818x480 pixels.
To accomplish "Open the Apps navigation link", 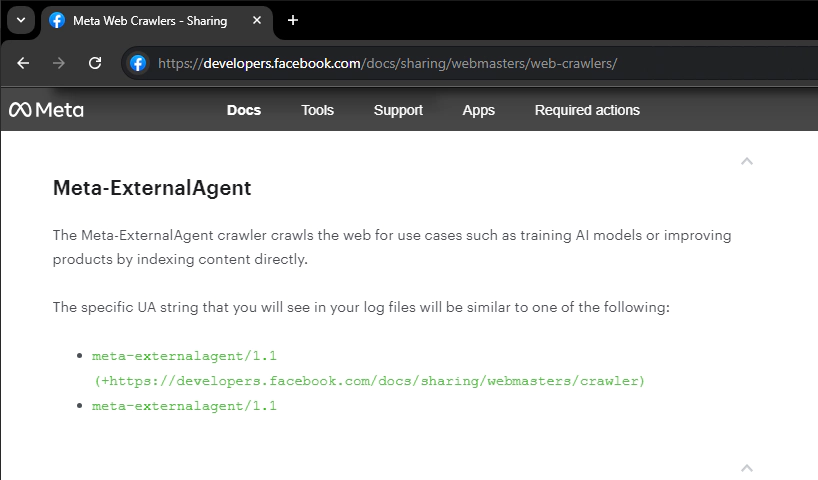I will click(478, 110).
